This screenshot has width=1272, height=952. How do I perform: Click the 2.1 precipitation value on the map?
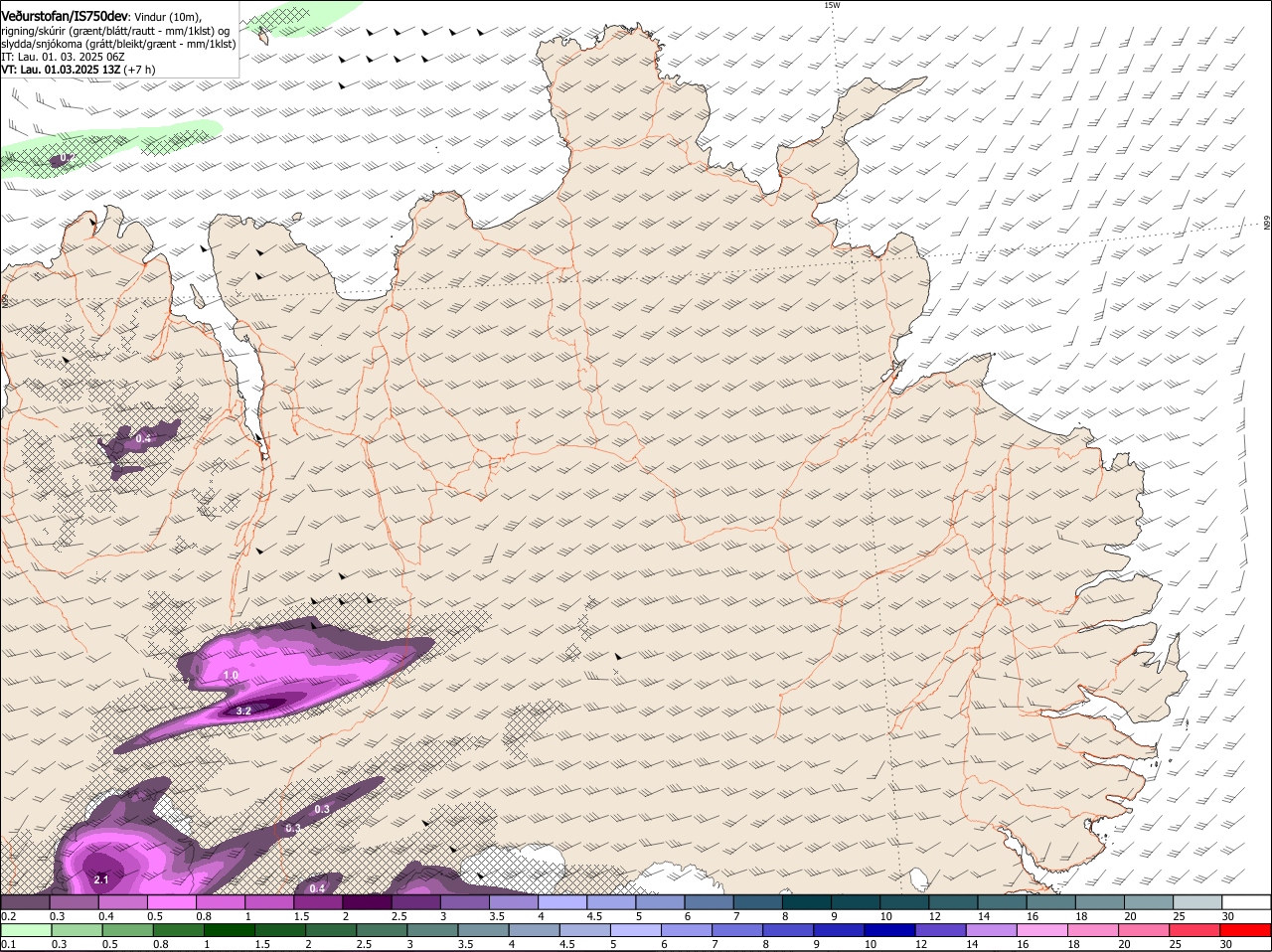point(100,879)
